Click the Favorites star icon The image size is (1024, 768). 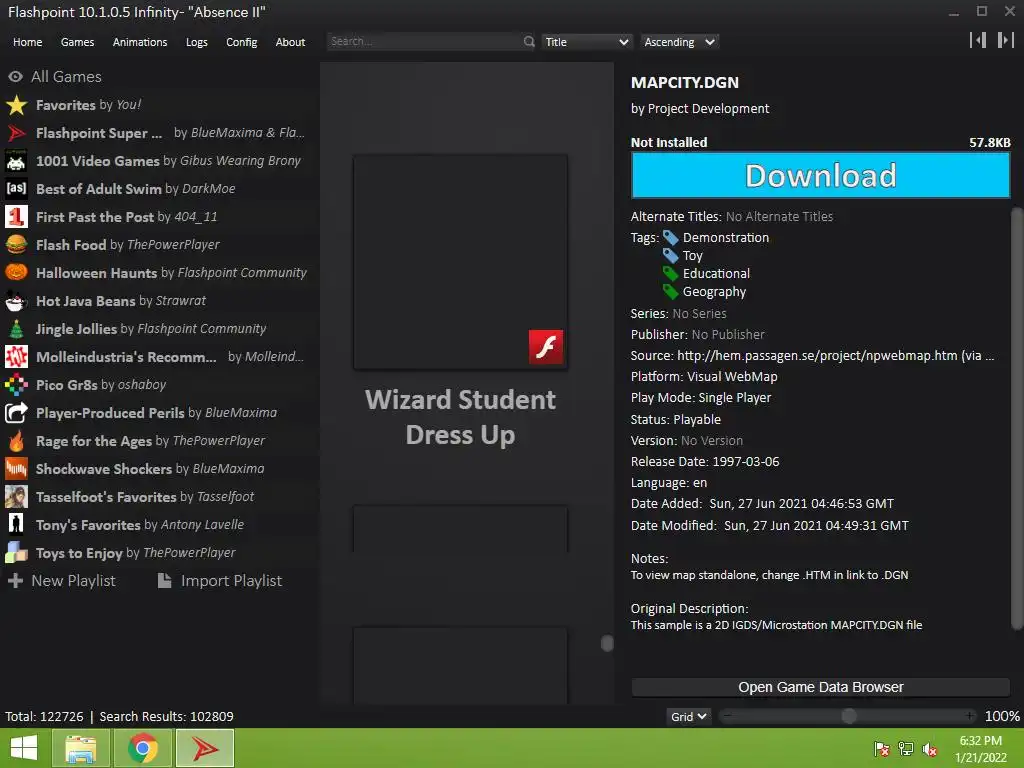pyautogui.click(x=16, y=105)
